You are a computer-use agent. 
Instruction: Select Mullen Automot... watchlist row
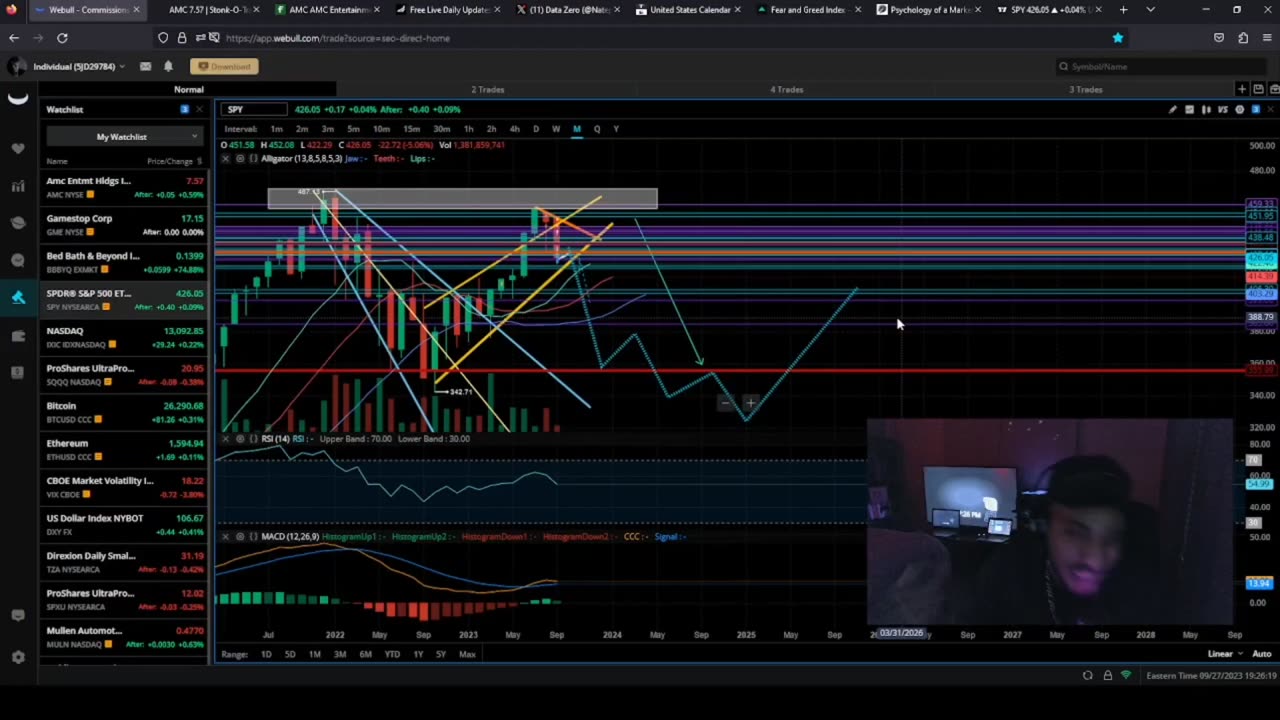[x=125, y=637]
